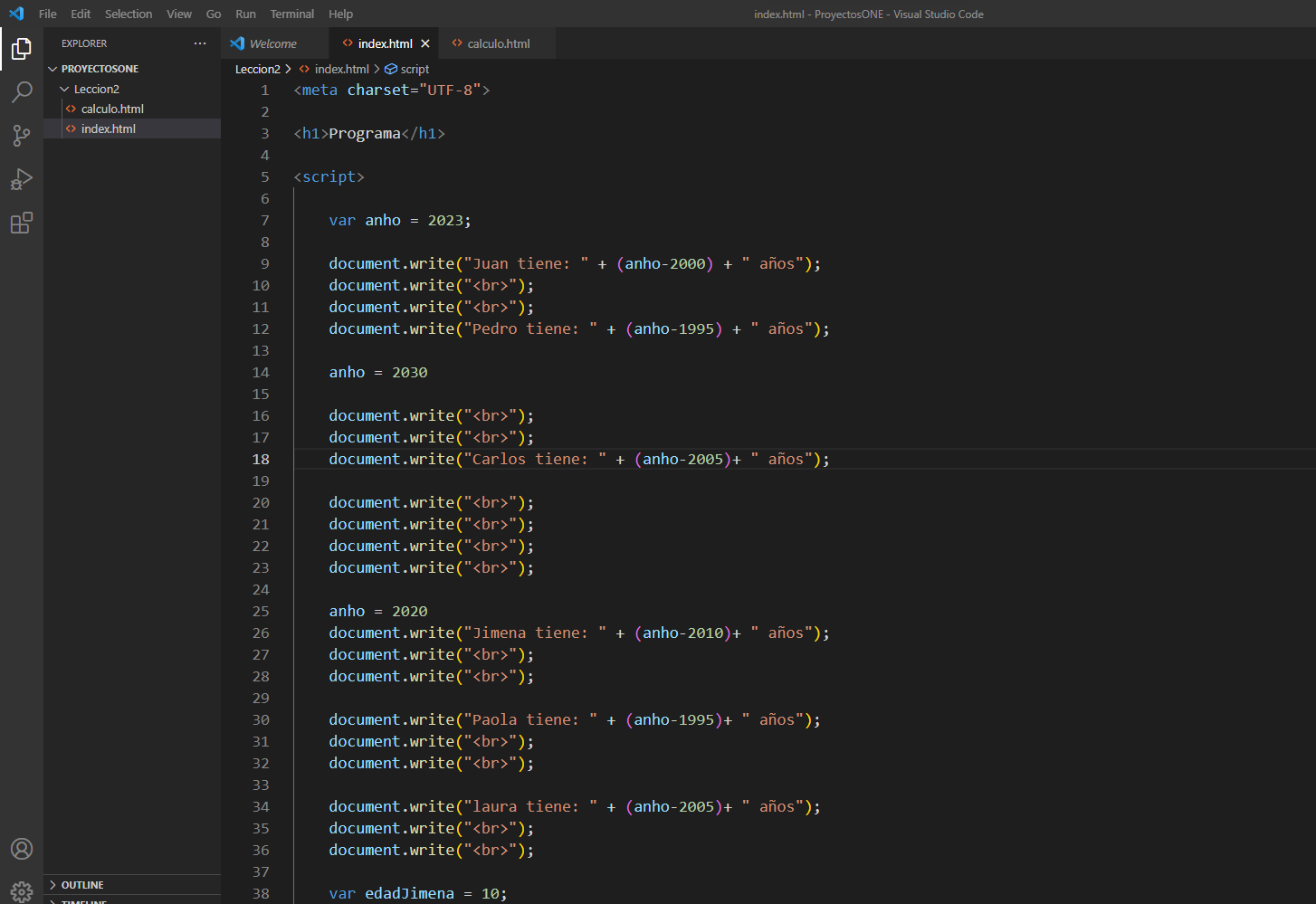
Task: Click index.html in the breadcrumb
Action: (x=341, y=69)
